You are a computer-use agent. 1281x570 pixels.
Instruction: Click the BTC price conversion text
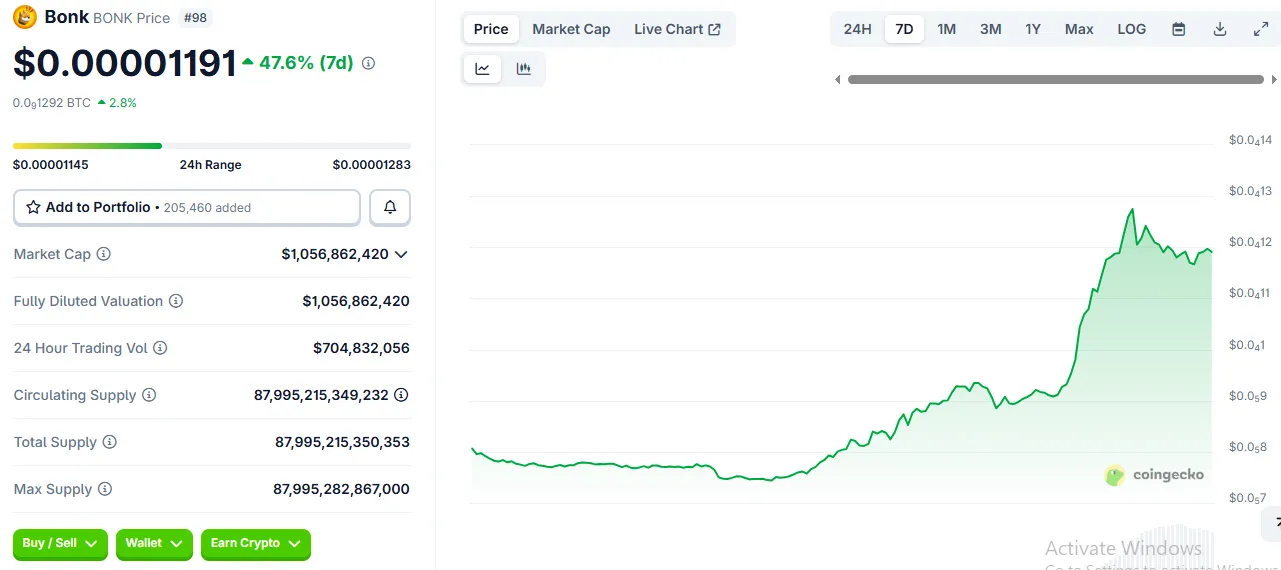[52, 102]
